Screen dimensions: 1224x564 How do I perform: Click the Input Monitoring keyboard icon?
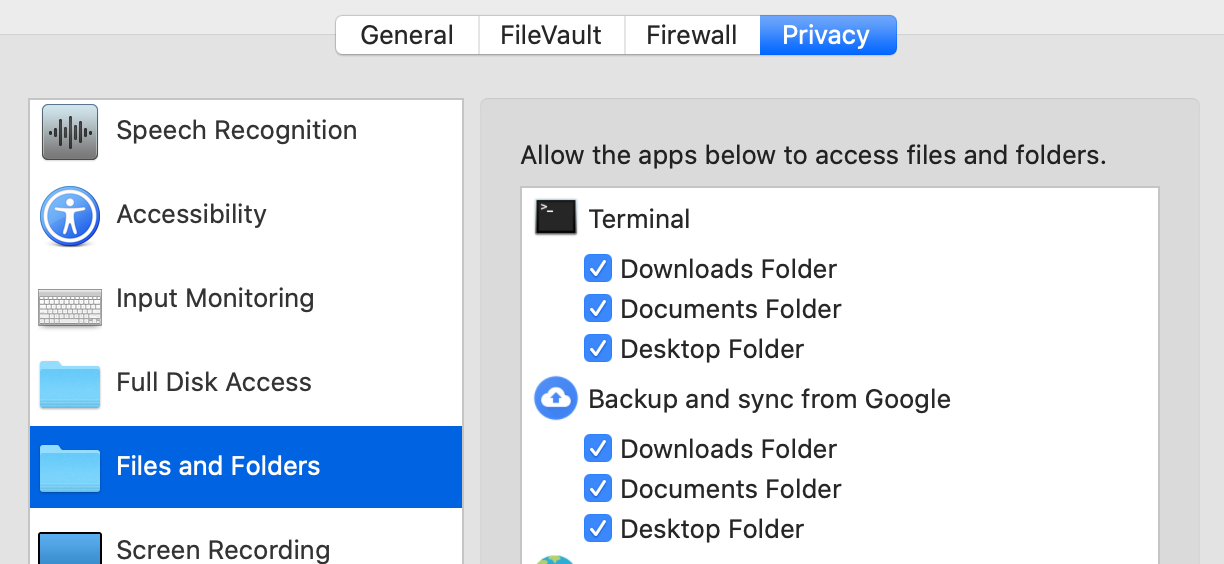70,308
